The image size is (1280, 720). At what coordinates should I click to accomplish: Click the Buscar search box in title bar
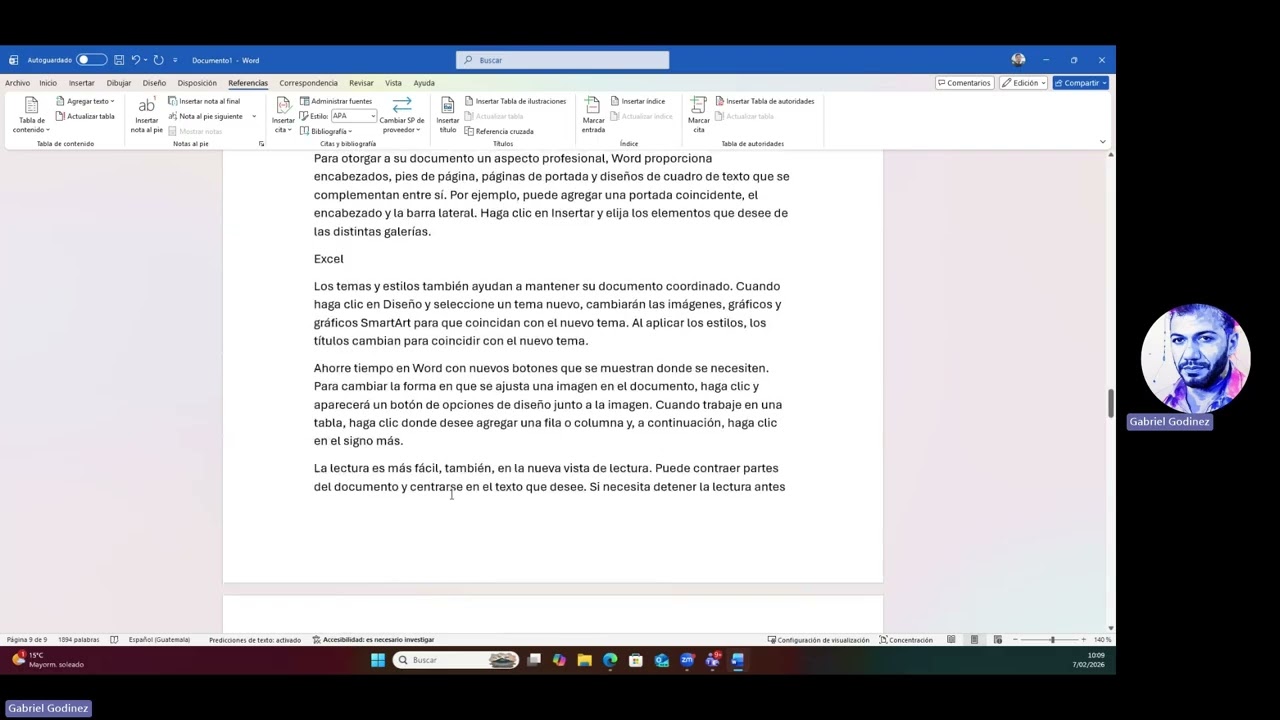pos(562,60)
